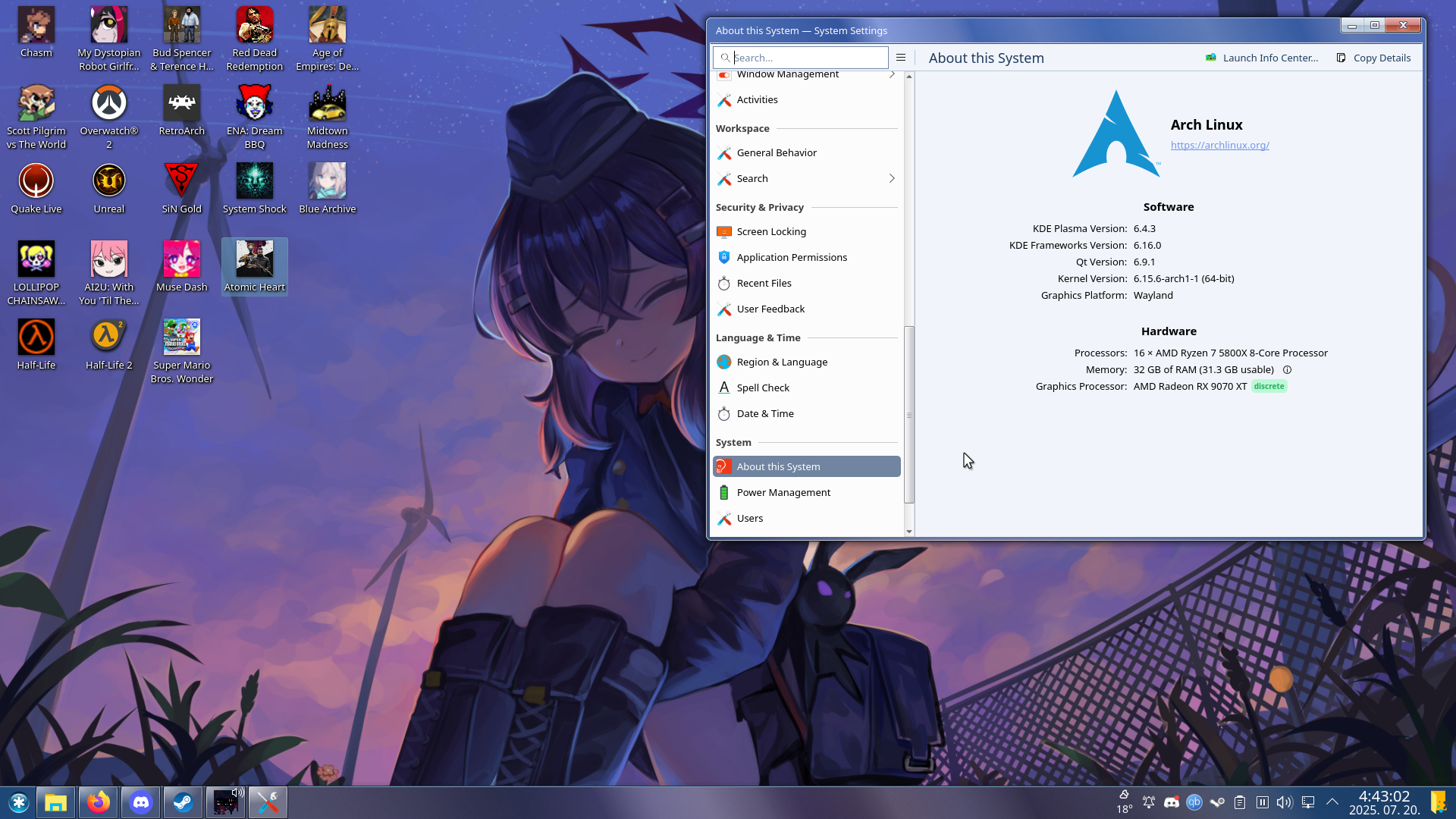Click the sidebar vertical scrollbar handle
The image size is (1456, 819).
909,415
